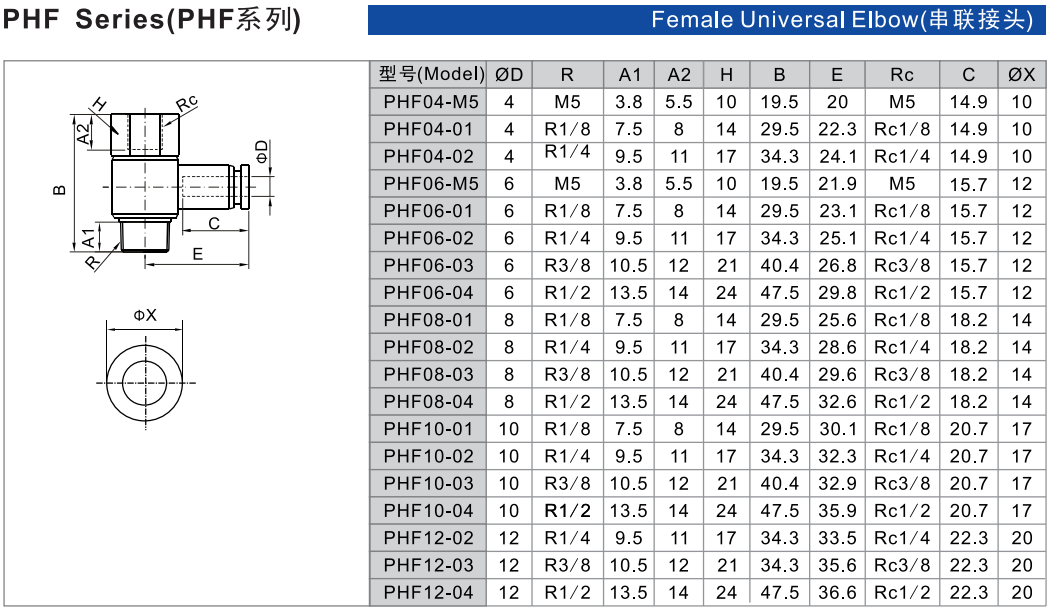Click the concentric circles top-view drawing
This screenshot has width=1052, height=609.
146,379
